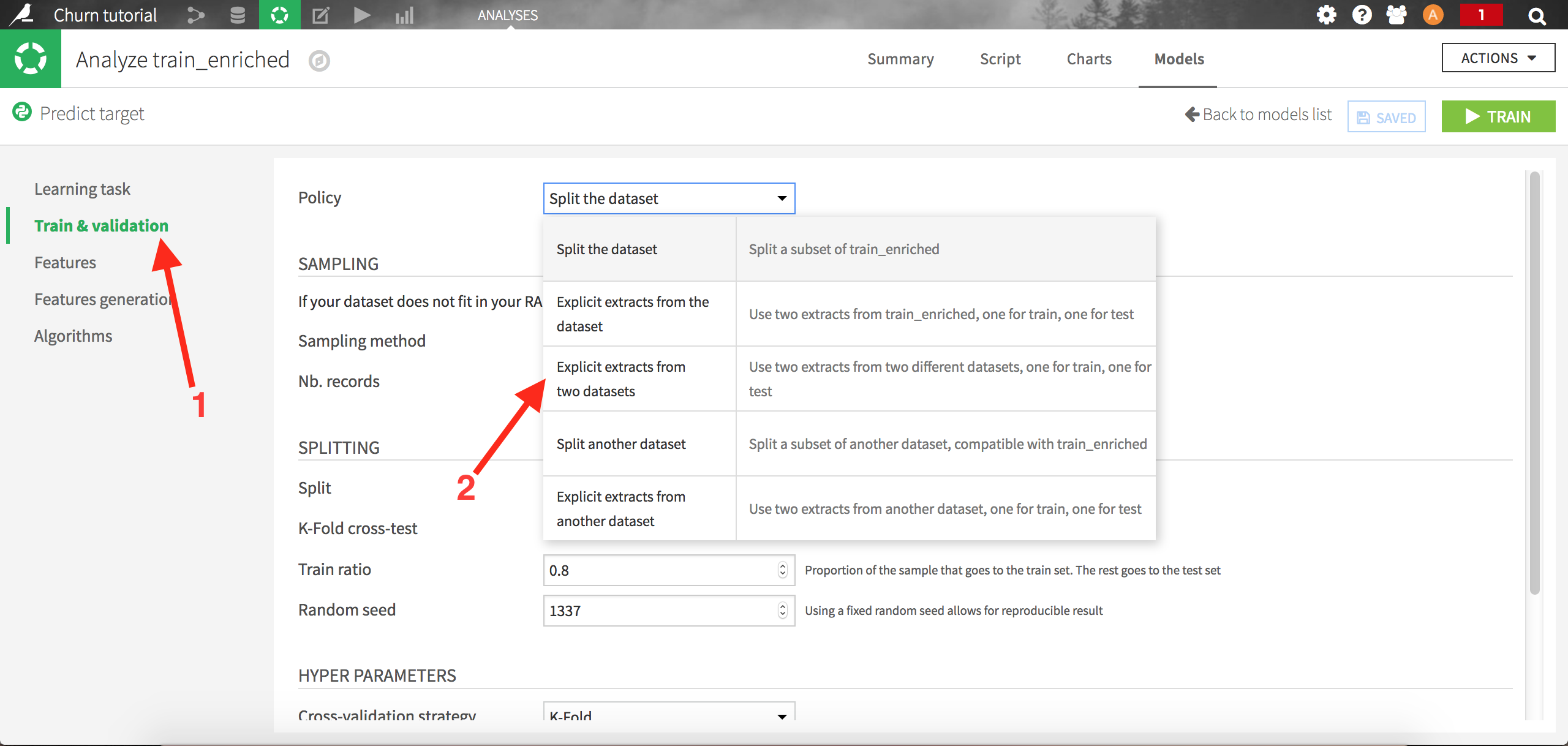Open the help question mark icon
The width and height of the screenshot is (1568, 746).
pyautogui.click(x=1362, y=15)
